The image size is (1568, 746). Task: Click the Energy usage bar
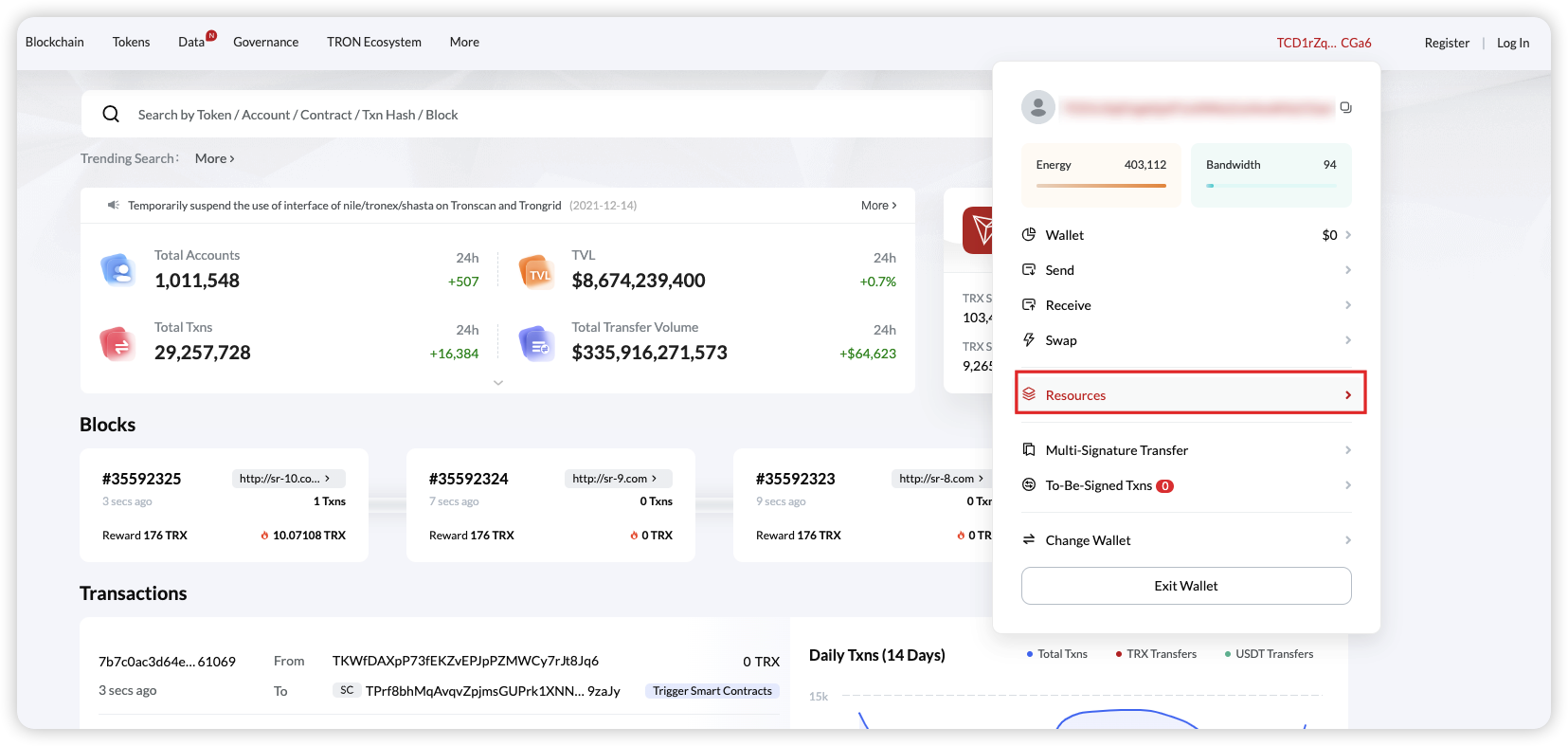[x=1101, y=186]
